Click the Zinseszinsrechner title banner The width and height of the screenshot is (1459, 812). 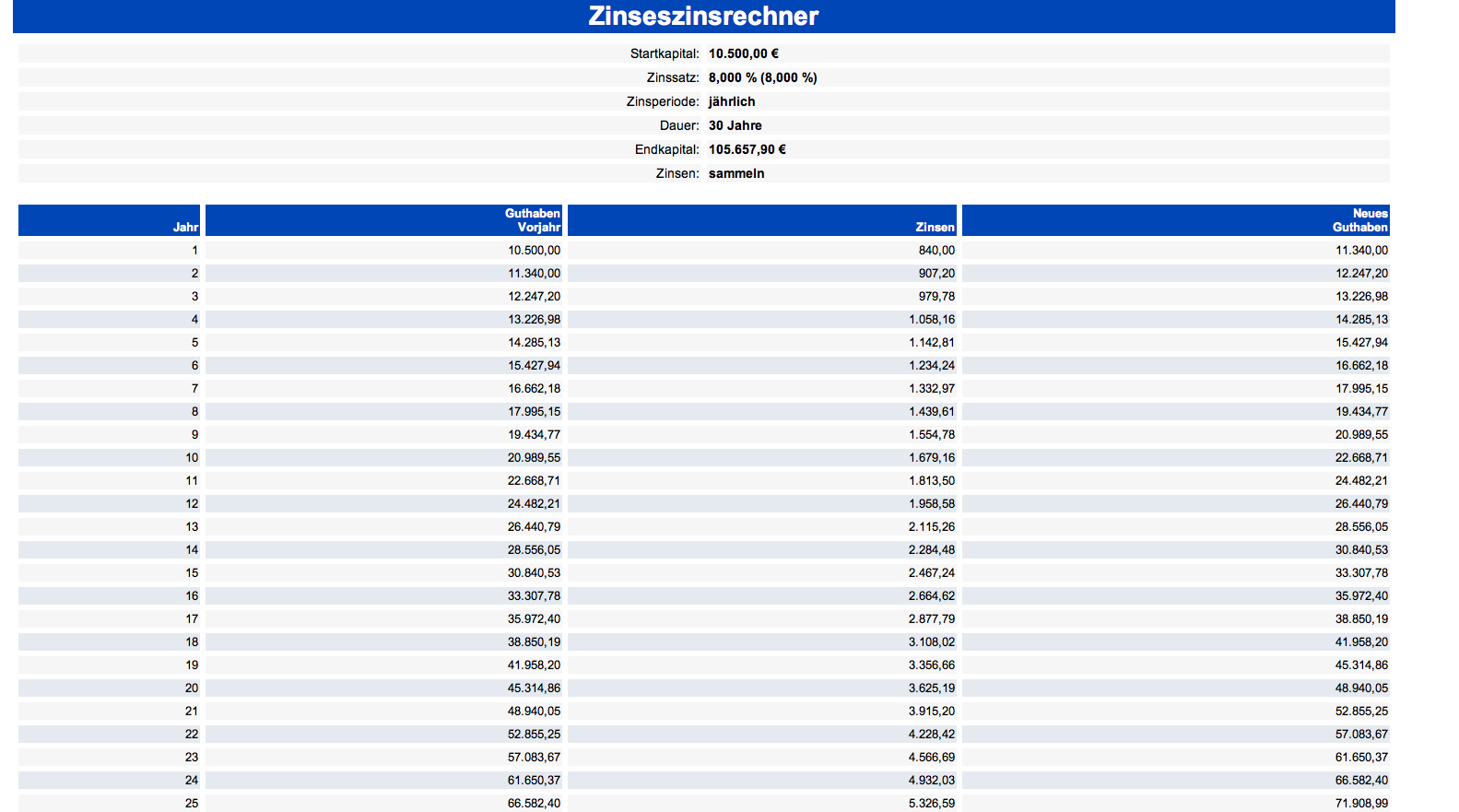pyautogui.click(x=703, y=17)
